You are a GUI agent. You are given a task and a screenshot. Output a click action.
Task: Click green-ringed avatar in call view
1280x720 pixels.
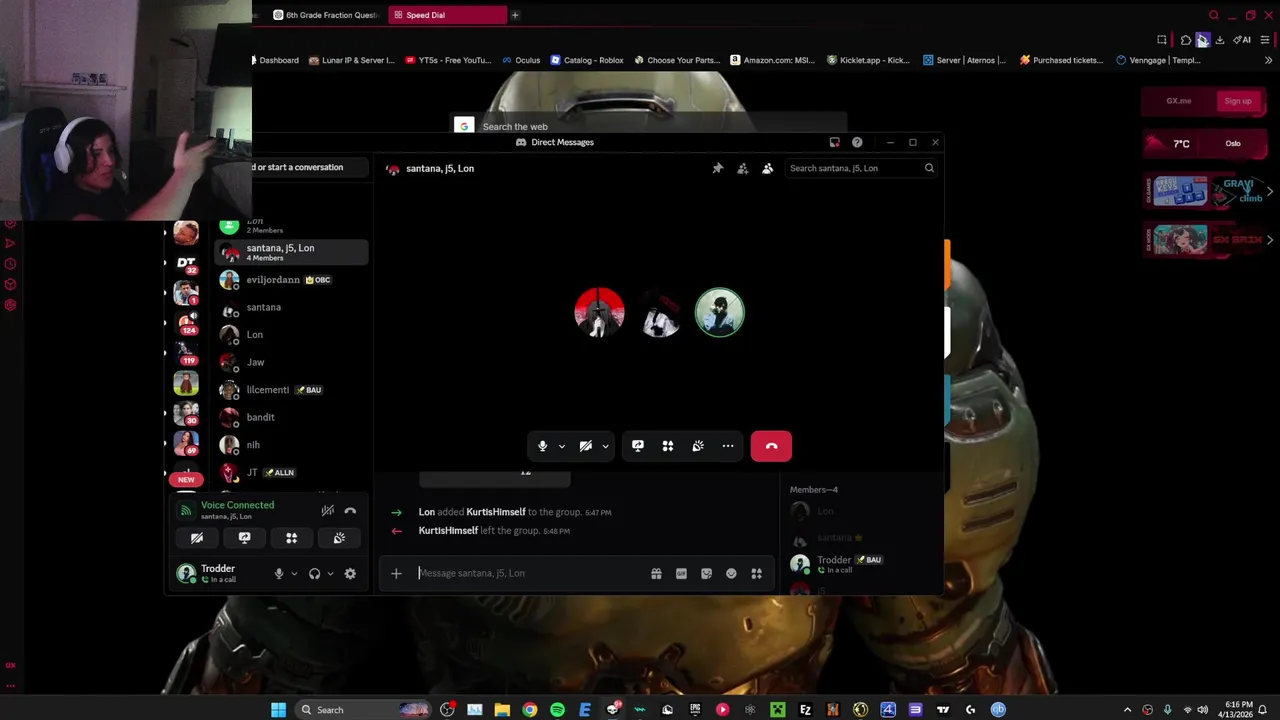click(720, 313)
